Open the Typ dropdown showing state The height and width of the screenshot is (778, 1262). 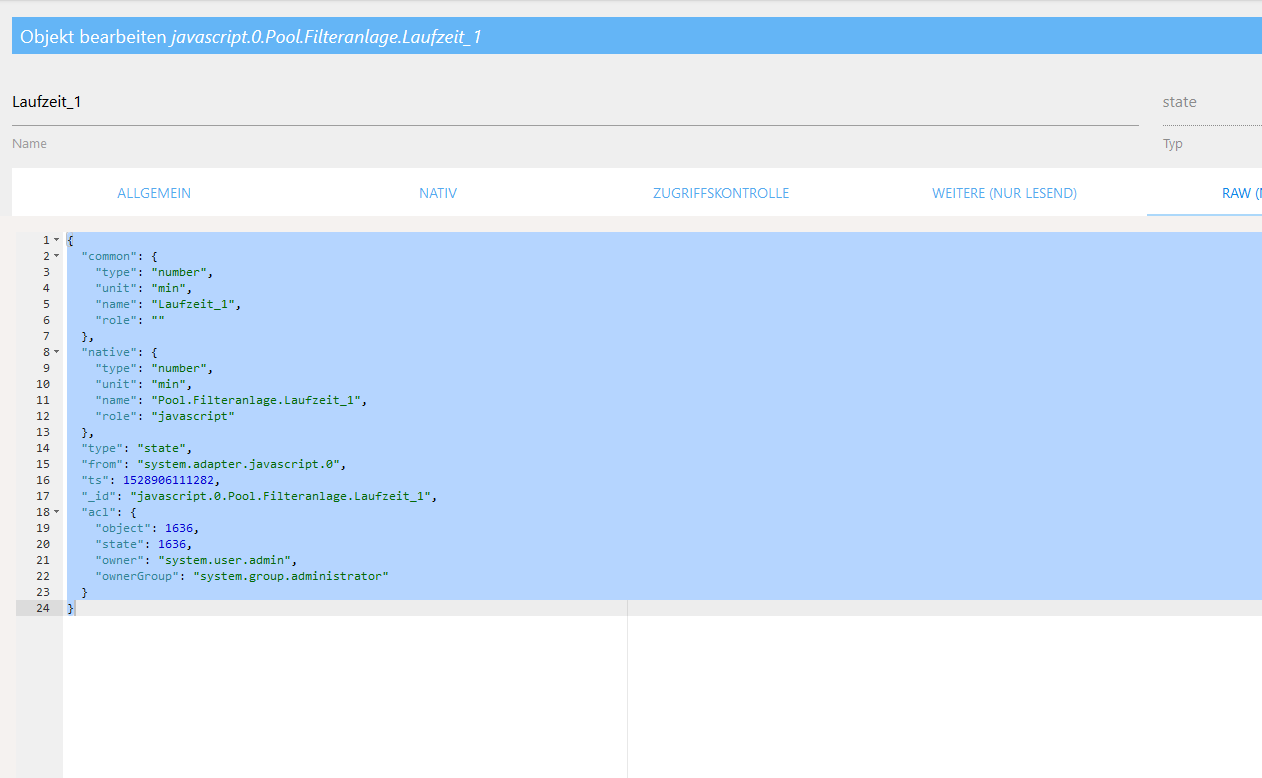[x=1211, y=102]
